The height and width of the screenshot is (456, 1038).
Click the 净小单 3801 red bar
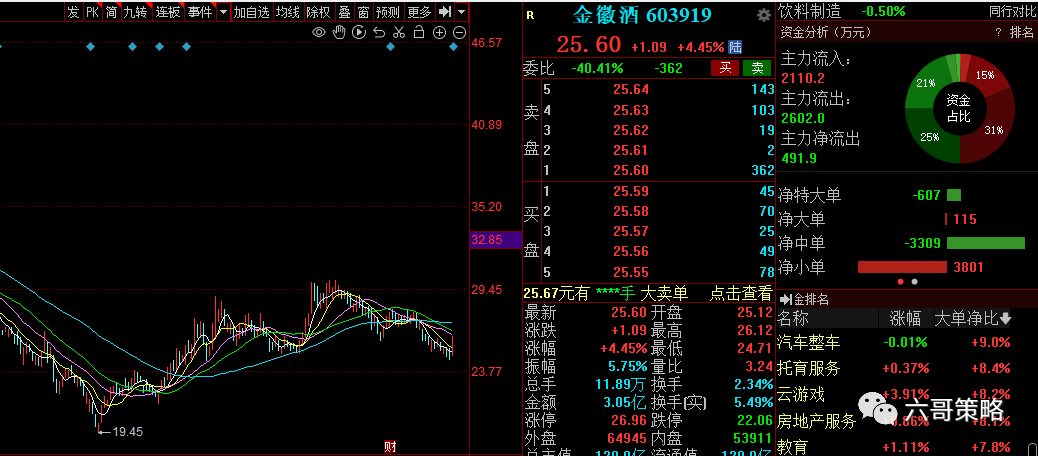[902, 267]
